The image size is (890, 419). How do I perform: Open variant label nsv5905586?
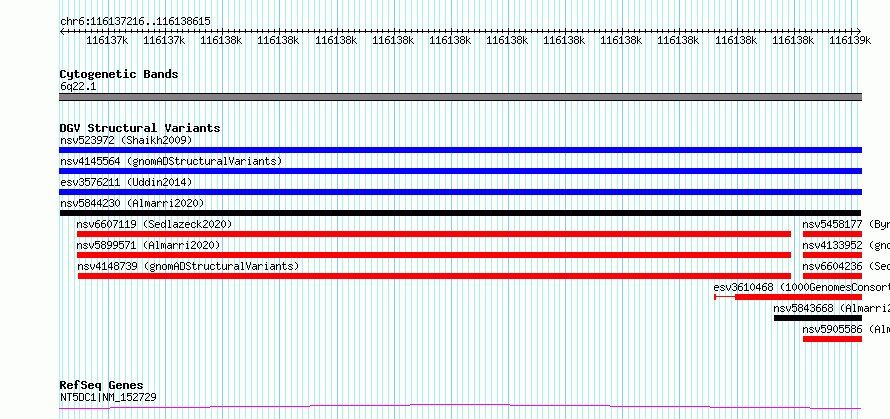[x=846, y=329]
